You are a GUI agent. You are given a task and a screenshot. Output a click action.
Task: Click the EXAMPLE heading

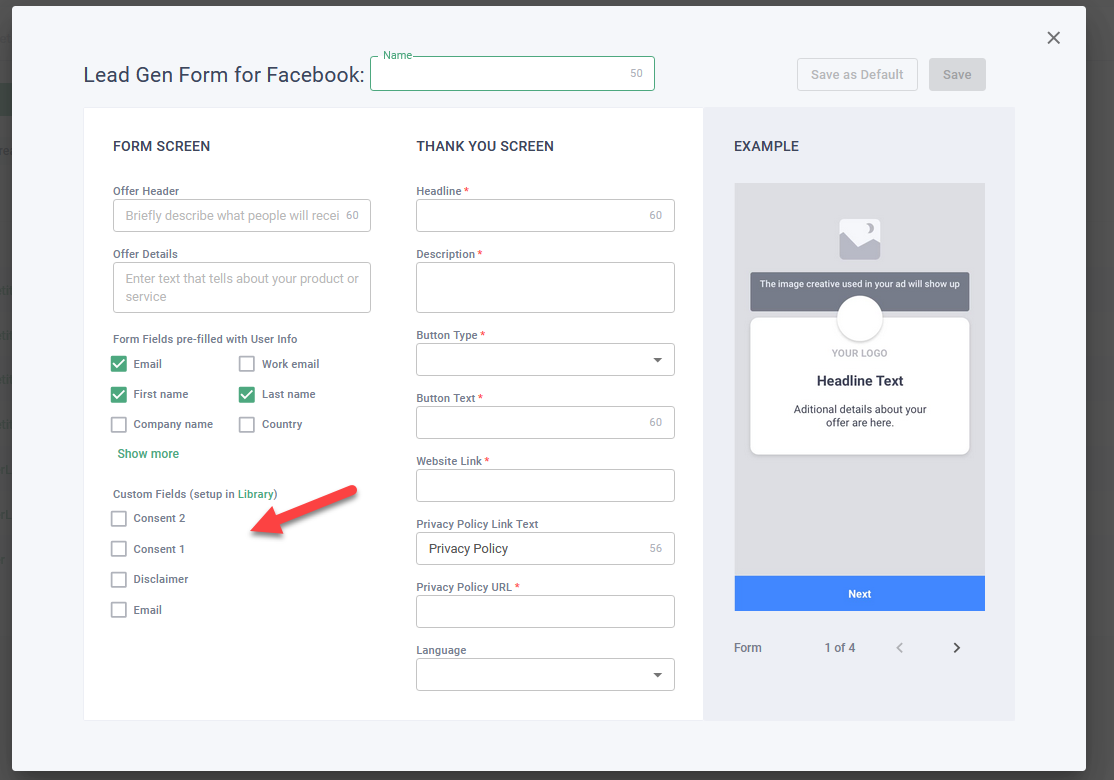click(766, 146)
